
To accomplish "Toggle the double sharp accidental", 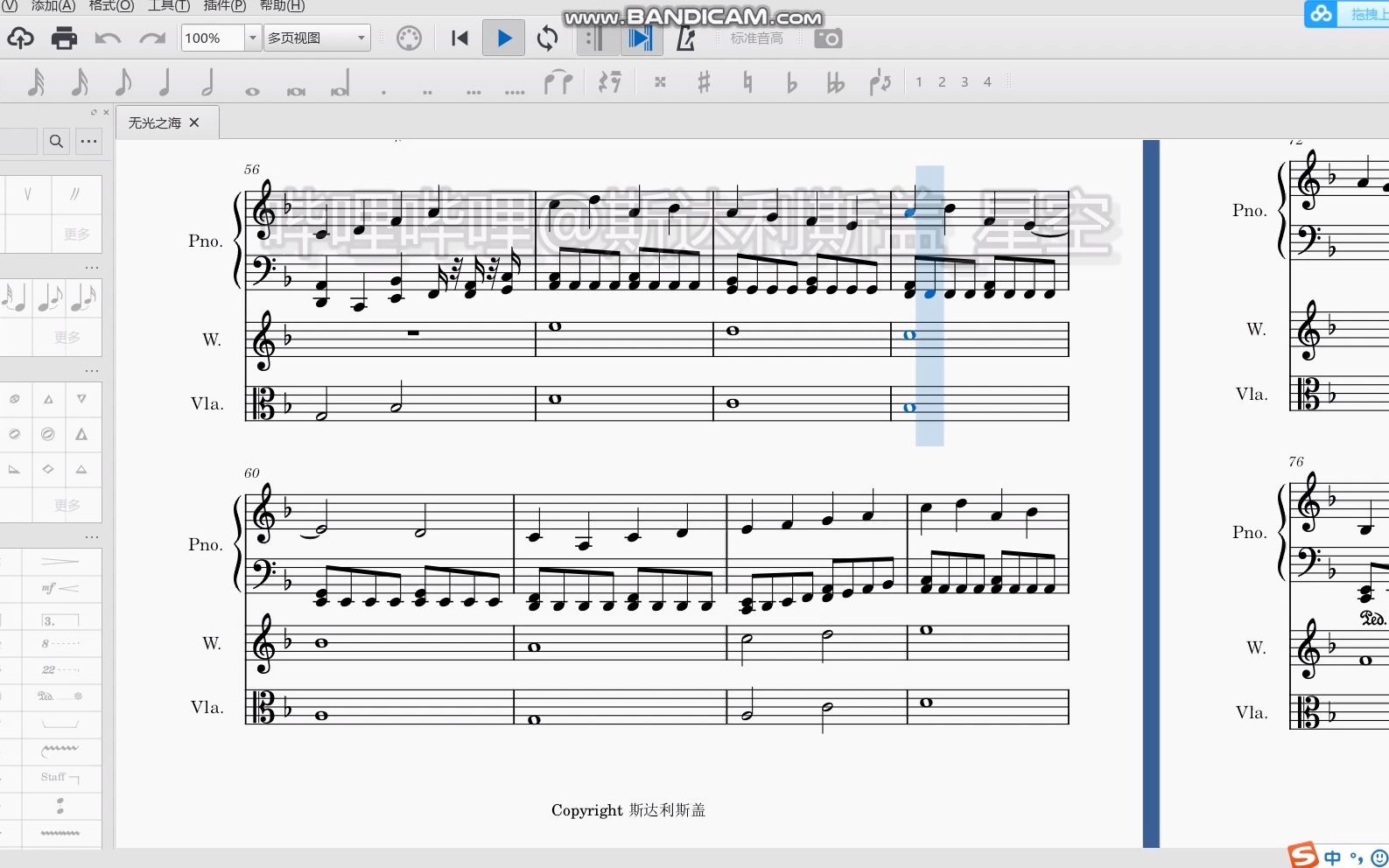I will tap(660, 82).
